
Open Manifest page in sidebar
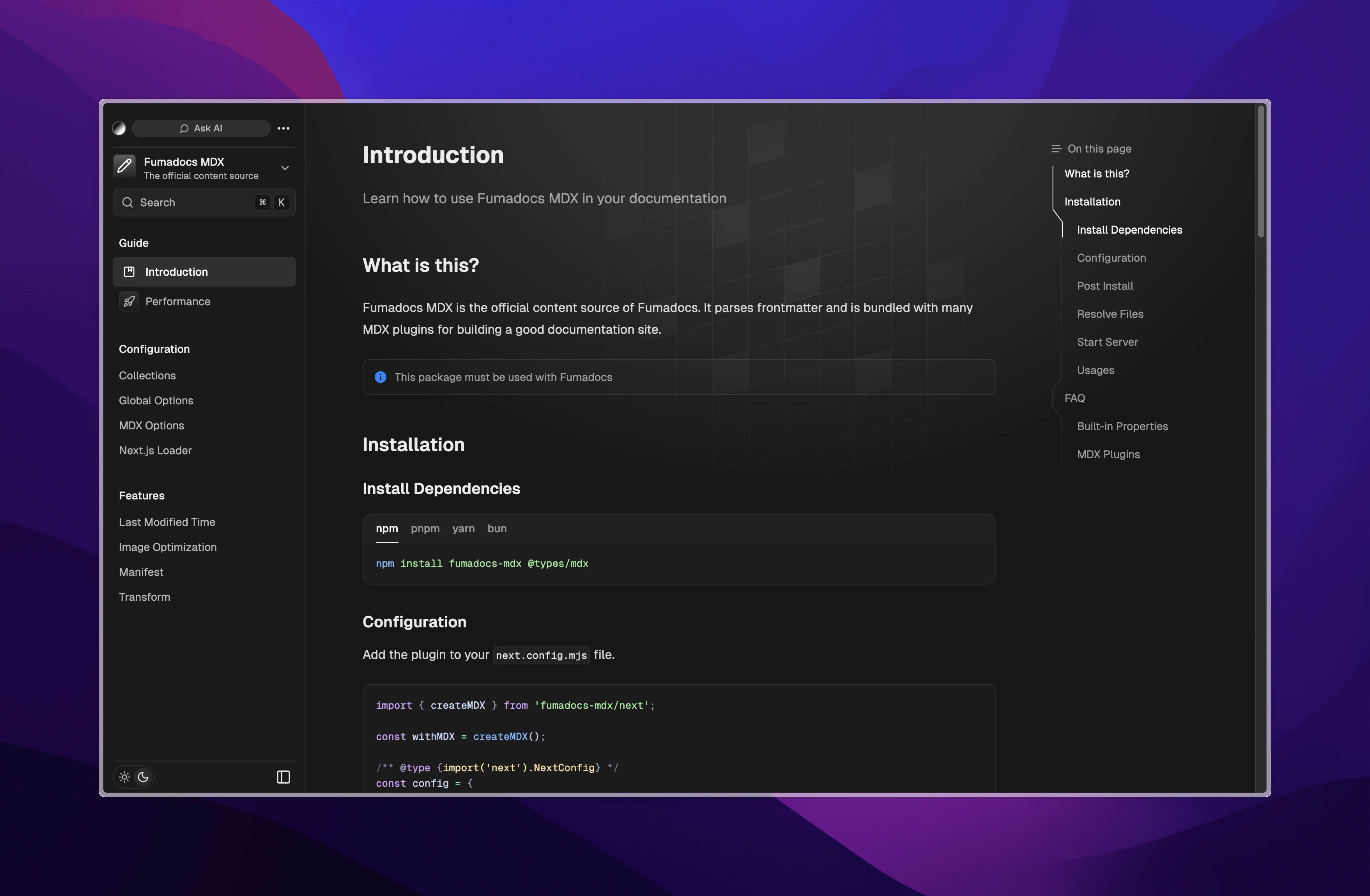tap(141, 572)
